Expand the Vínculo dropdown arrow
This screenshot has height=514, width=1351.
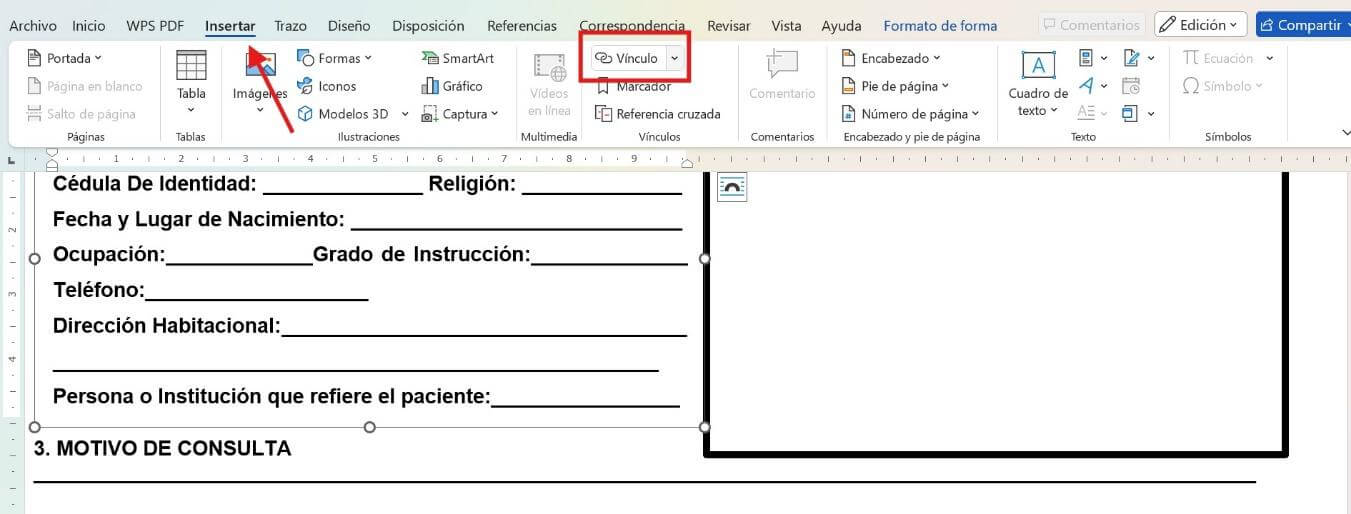click(674, 58)
